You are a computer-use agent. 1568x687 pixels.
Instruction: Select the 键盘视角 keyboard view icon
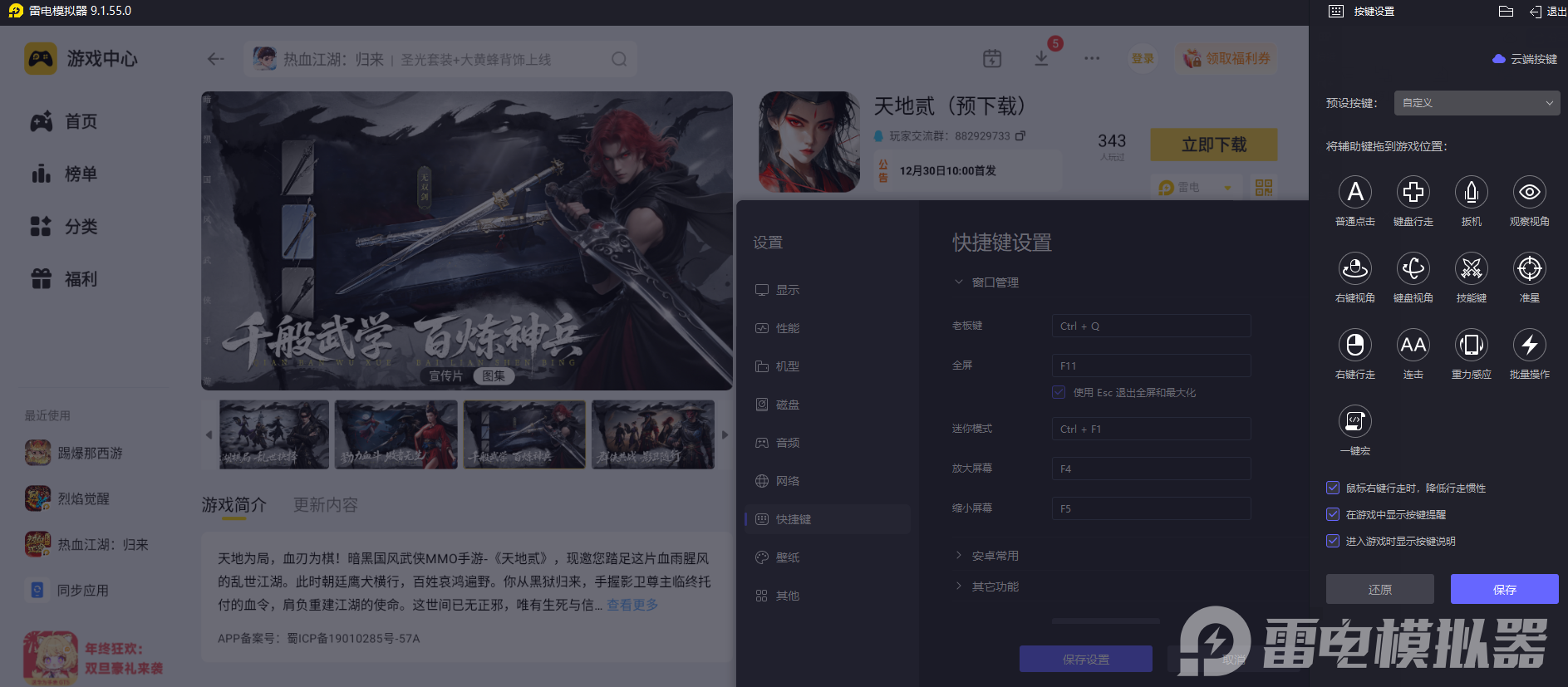click(1413, 268)
